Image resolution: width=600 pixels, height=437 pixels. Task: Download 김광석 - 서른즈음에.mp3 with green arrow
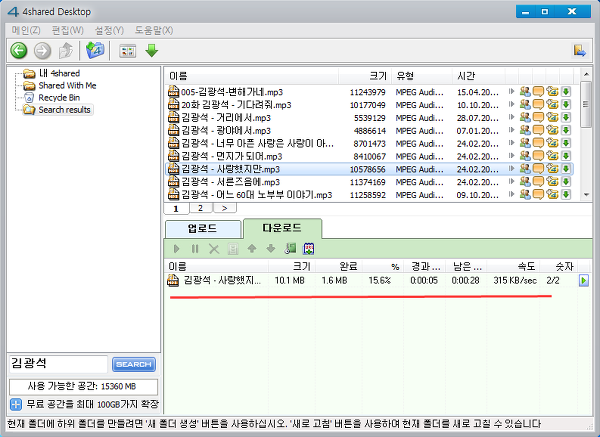click(566, 182)
